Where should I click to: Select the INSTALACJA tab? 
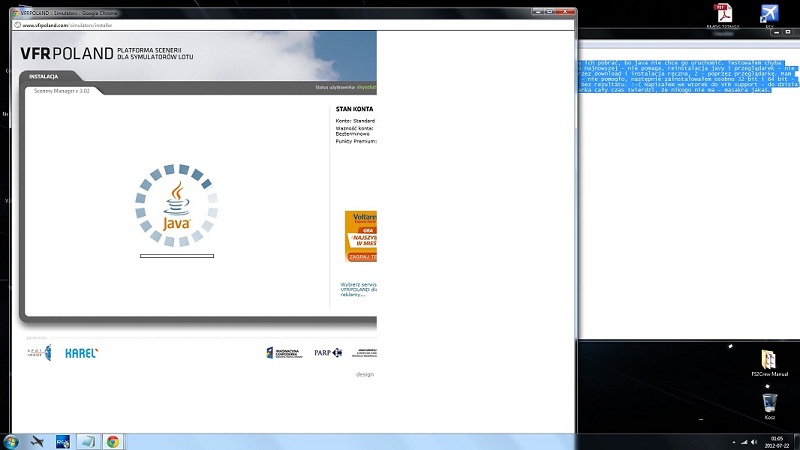pos(44,76)
